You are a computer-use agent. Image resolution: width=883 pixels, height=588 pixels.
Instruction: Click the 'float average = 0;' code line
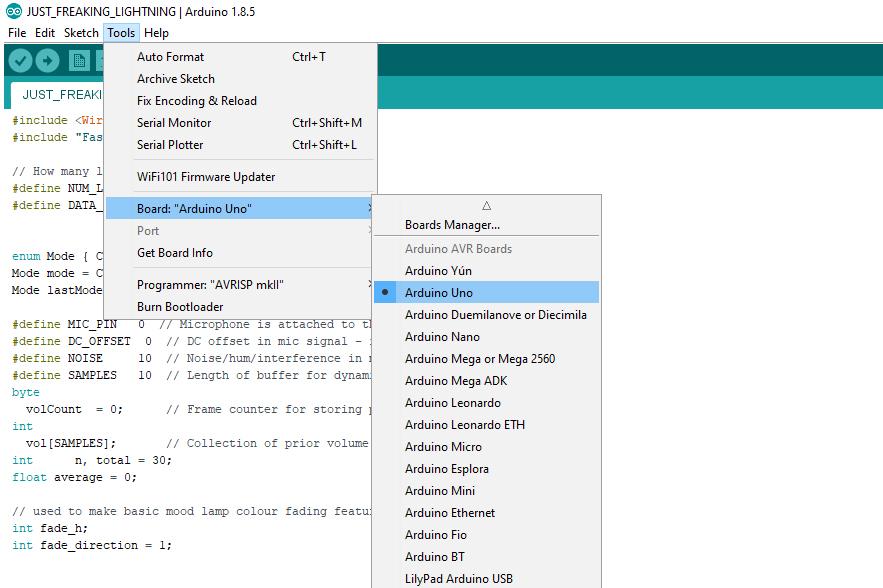(x=74, y=477)
